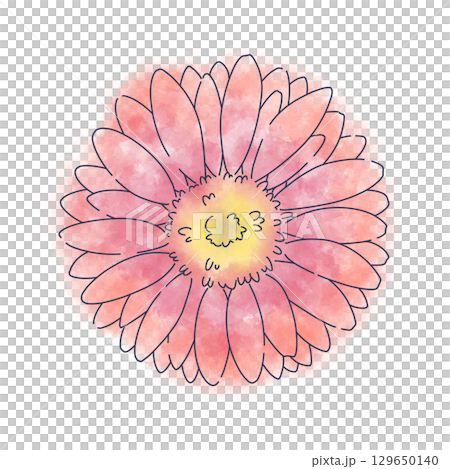Click the pink gerbera flower illustration

tap(224, 219)
